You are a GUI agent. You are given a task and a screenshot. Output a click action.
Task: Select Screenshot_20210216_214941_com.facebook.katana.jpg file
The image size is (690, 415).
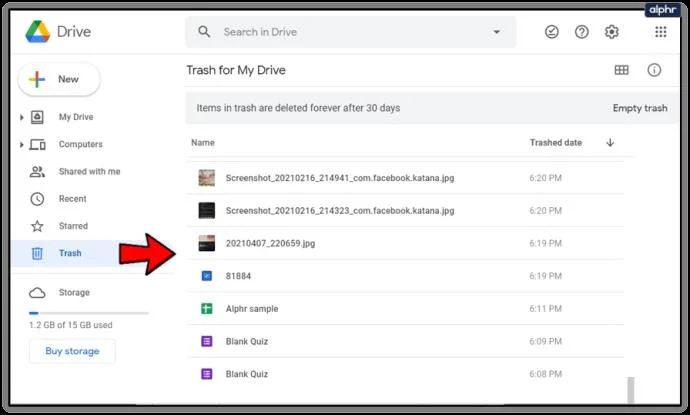tap(405, 178)
